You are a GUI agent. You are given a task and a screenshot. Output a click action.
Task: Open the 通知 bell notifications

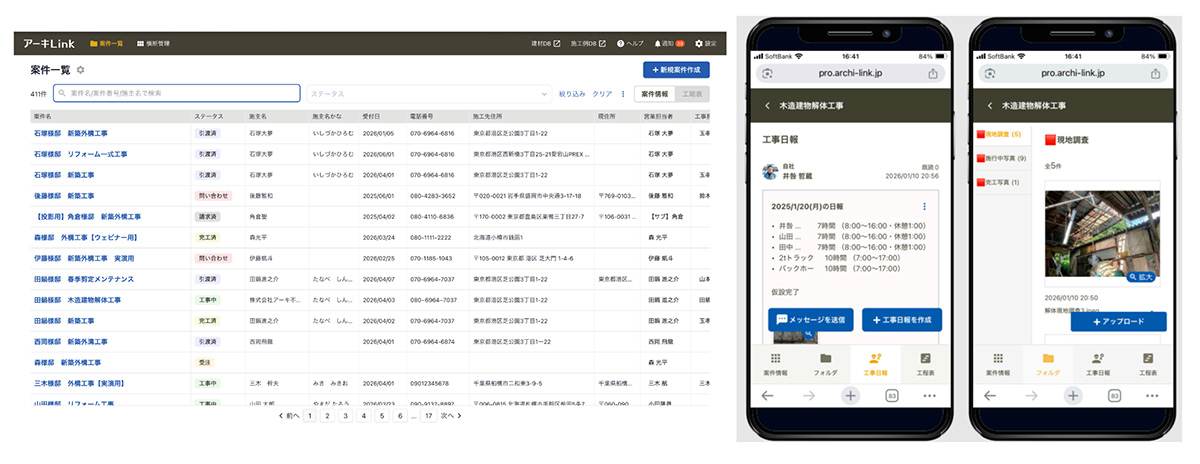(669, 44)
